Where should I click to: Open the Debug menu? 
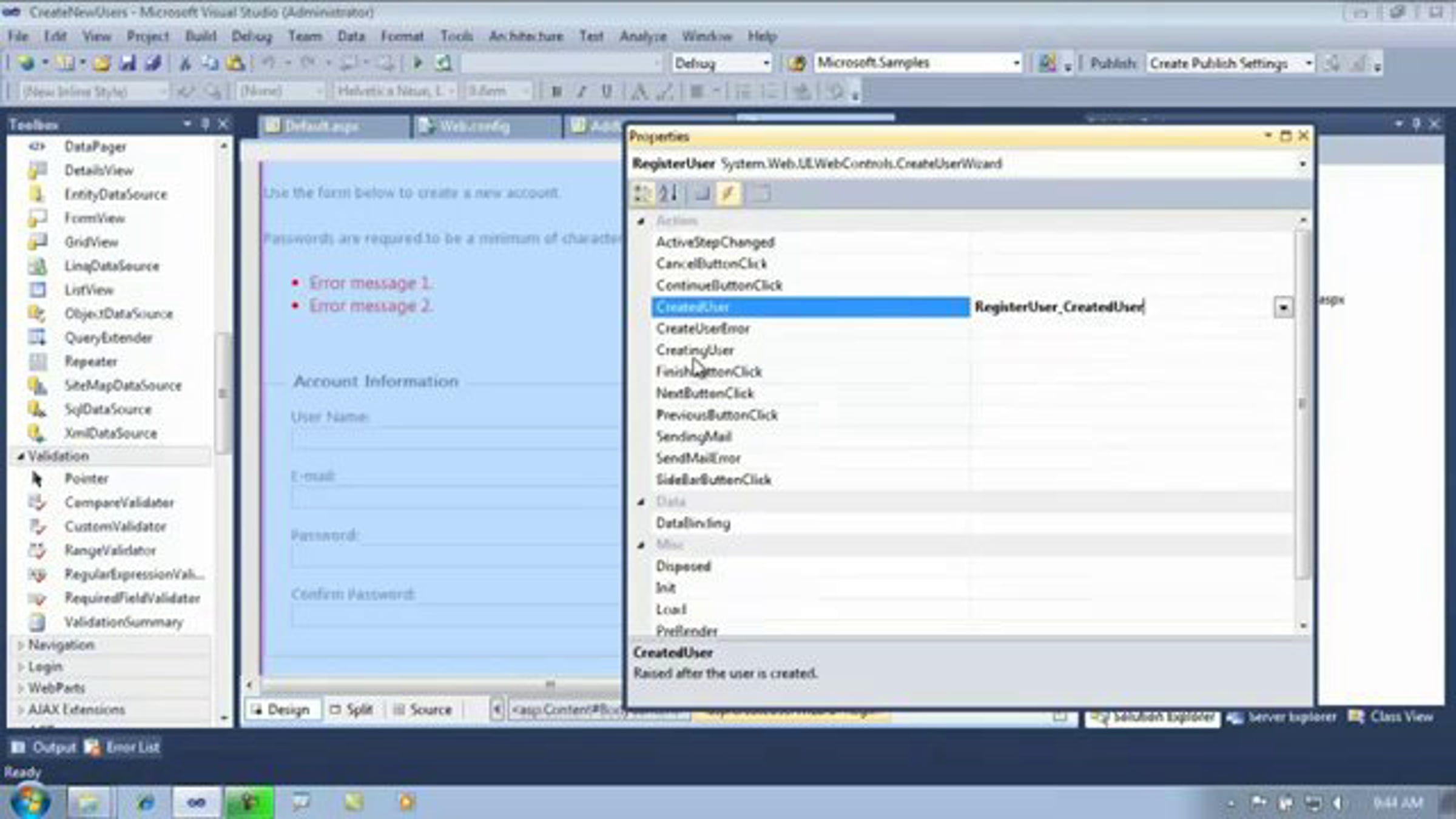251,36
